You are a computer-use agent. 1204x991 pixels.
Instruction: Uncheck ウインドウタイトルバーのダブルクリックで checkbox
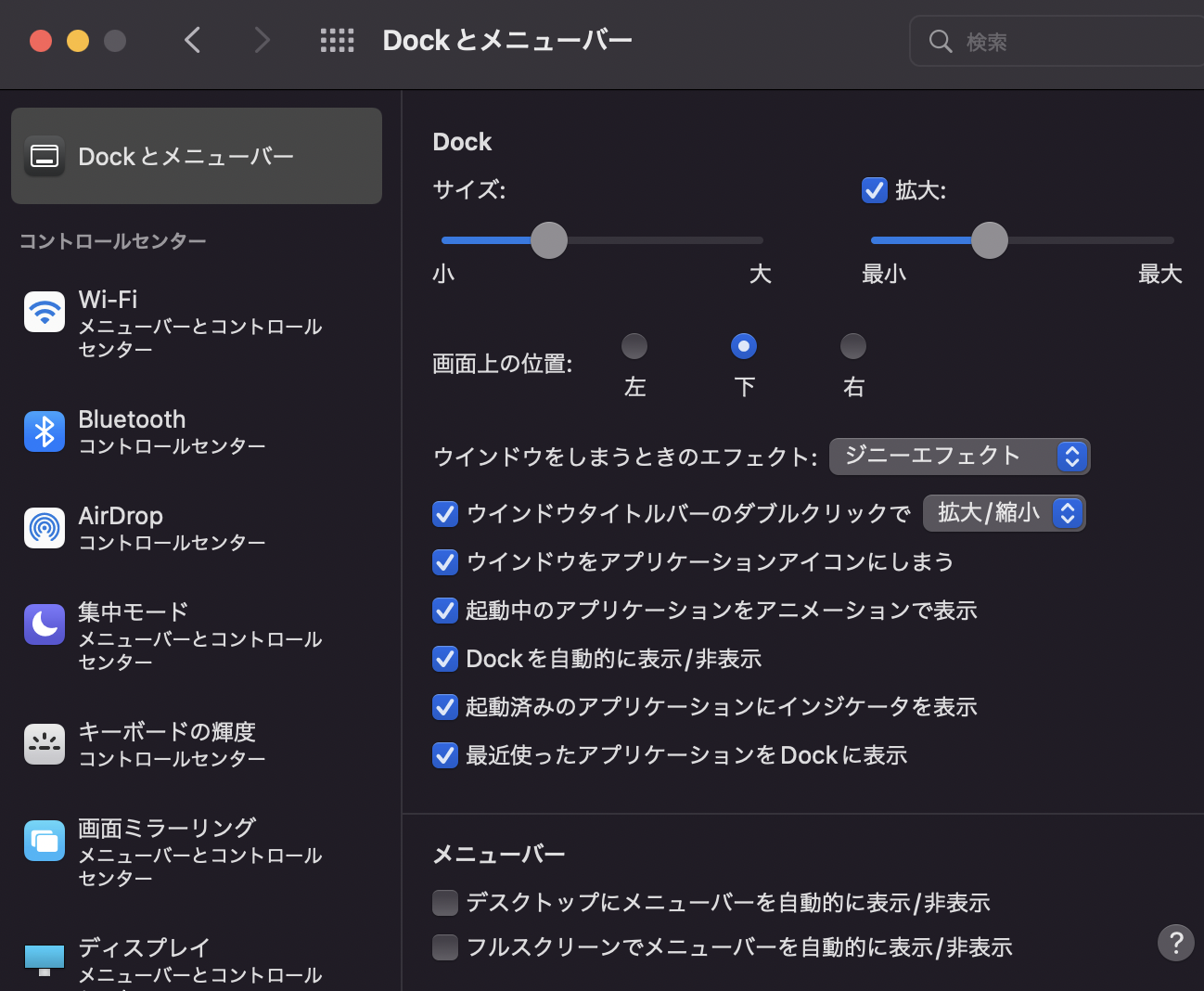[445, 514]
